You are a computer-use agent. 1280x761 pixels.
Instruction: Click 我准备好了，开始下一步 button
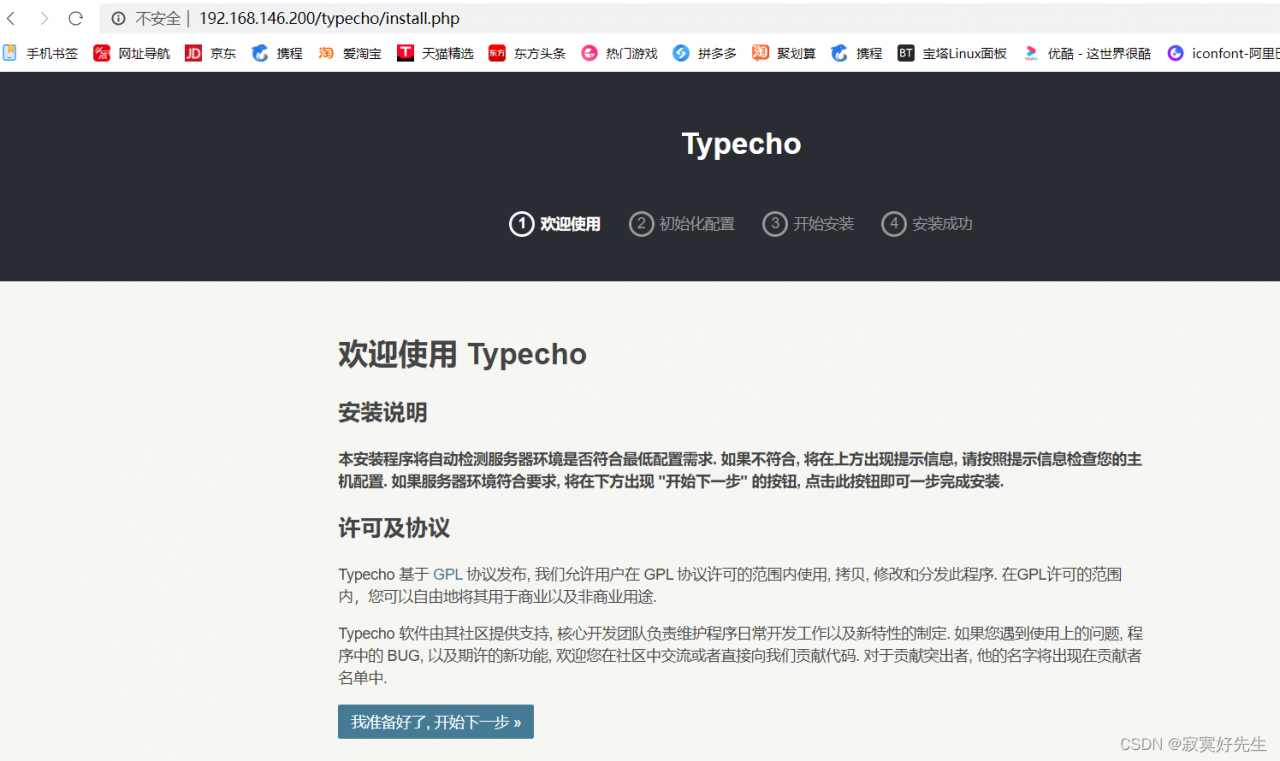point(435,721)
